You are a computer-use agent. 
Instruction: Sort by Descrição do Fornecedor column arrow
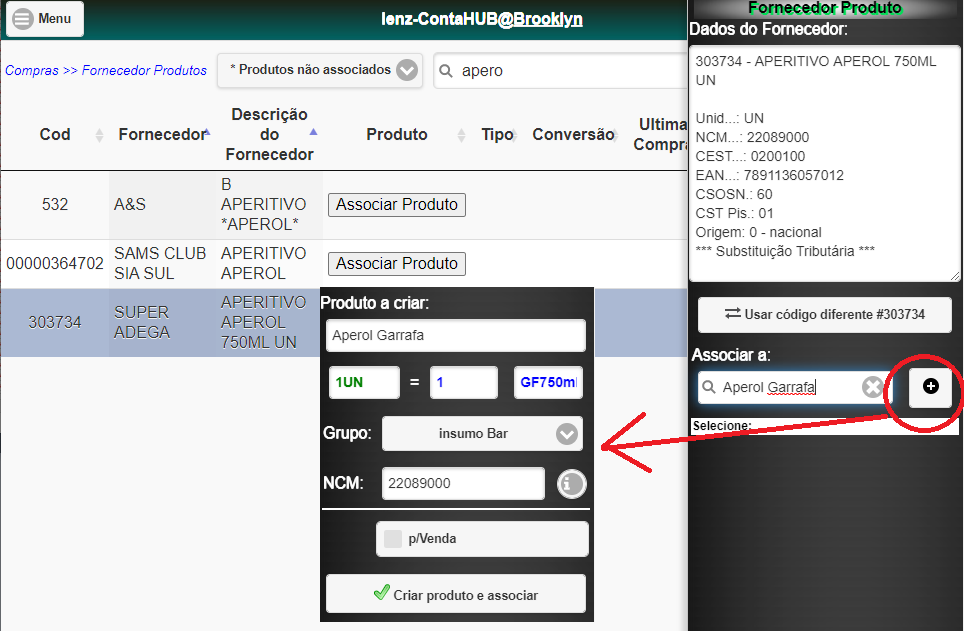pos(314,132)
